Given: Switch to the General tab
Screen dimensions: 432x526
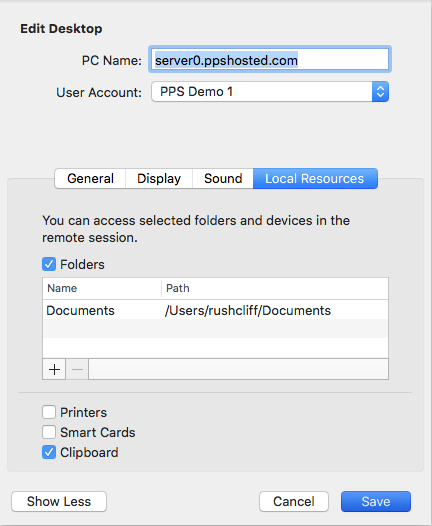Looking at the screenshot, I should tap(90, 178).
